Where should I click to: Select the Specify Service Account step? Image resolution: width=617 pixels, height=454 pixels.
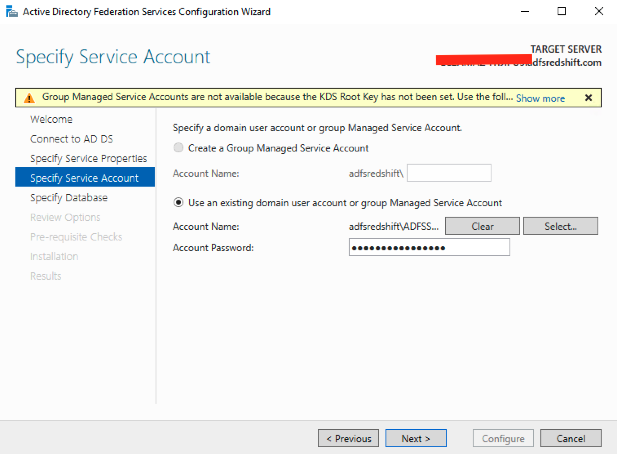[85, 177]
